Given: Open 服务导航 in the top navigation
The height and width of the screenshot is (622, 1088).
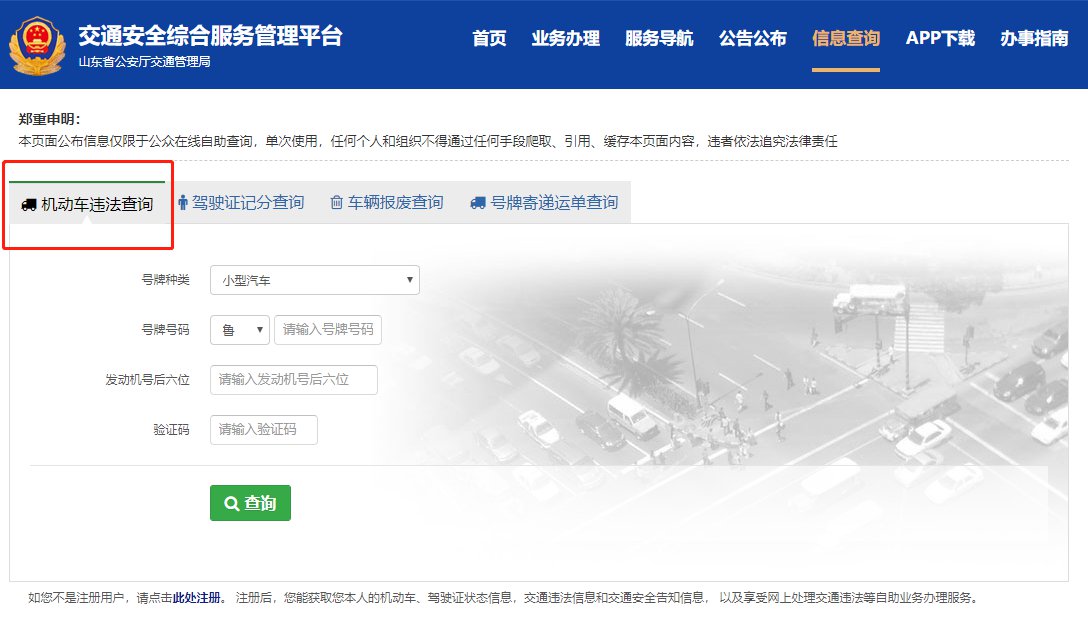Looking at the screenshot, I should 658,39.
